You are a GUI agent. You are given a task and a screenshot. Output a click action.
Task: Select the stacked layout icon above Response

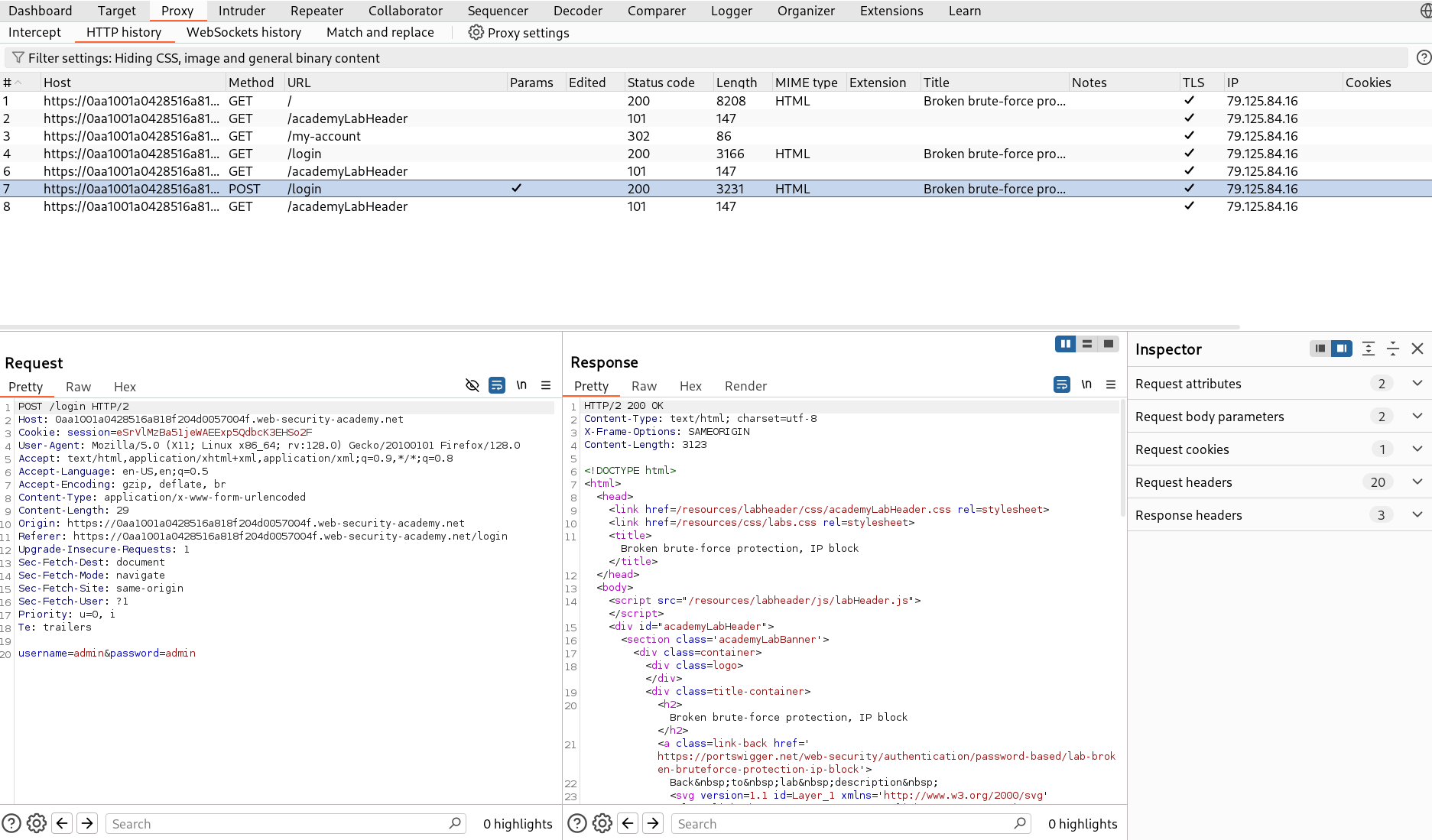tap(1086, 343)
